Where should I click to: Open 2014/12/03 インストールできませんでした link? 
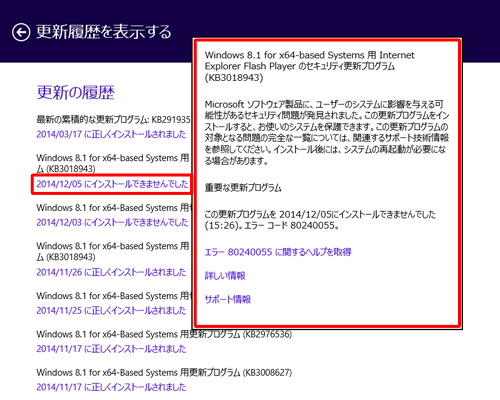pyautogui.click(x=112, y=222)
